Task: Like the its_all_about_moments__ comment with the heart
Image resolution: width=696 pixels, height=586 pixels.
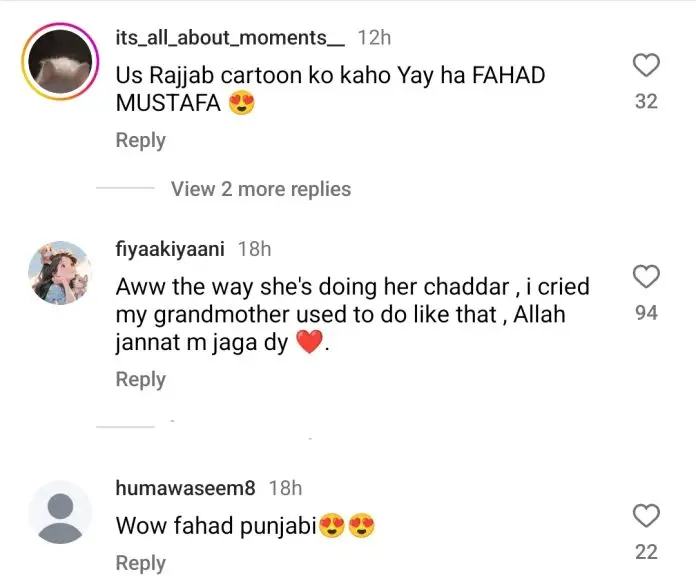Action: 647,66
